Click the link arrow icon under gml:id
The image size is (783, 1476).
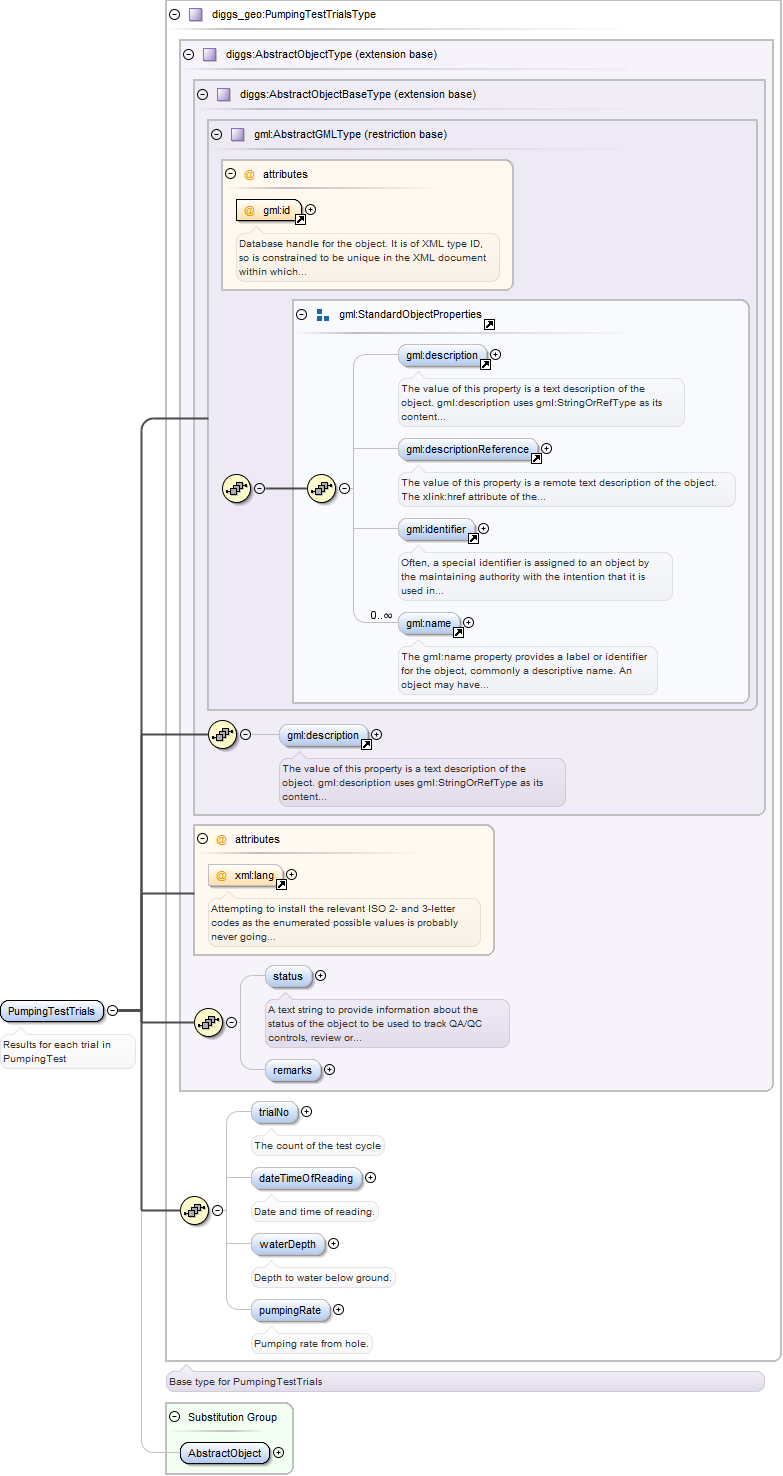point(300,219)
